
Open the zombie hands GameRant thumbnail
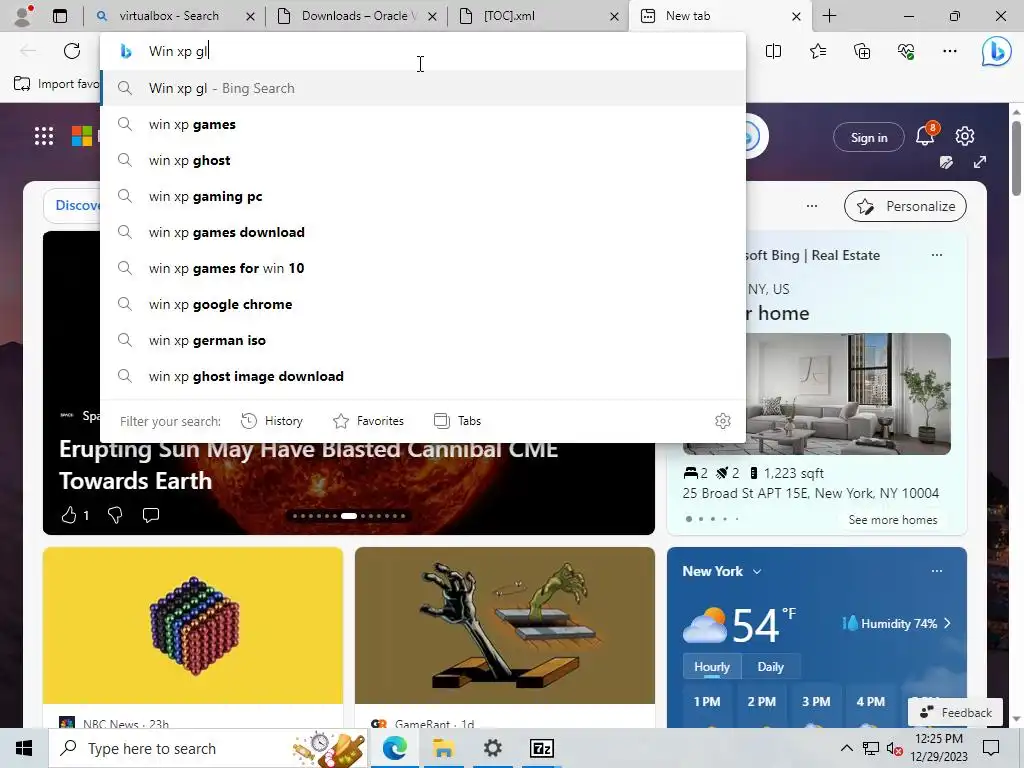[505, 626]
